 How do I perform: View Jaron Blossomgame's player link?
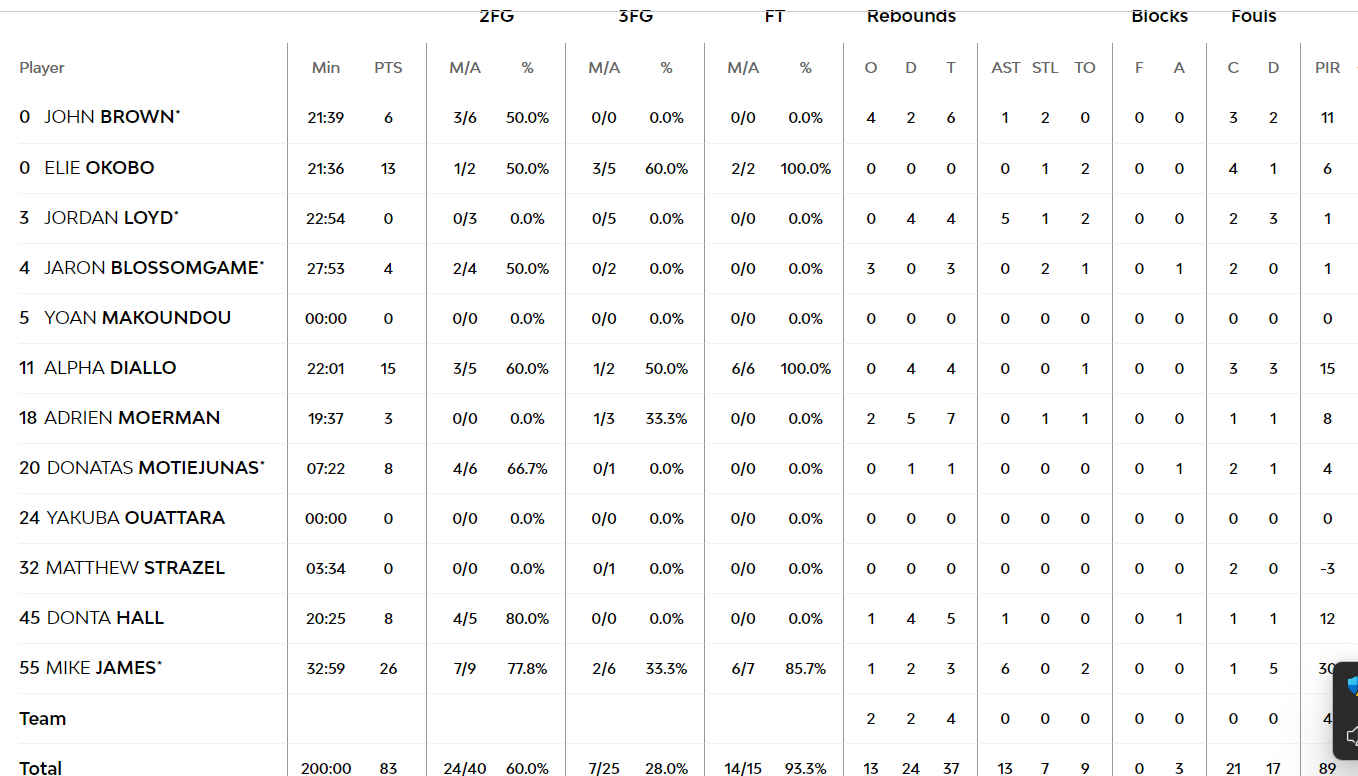tap(152, 268)
